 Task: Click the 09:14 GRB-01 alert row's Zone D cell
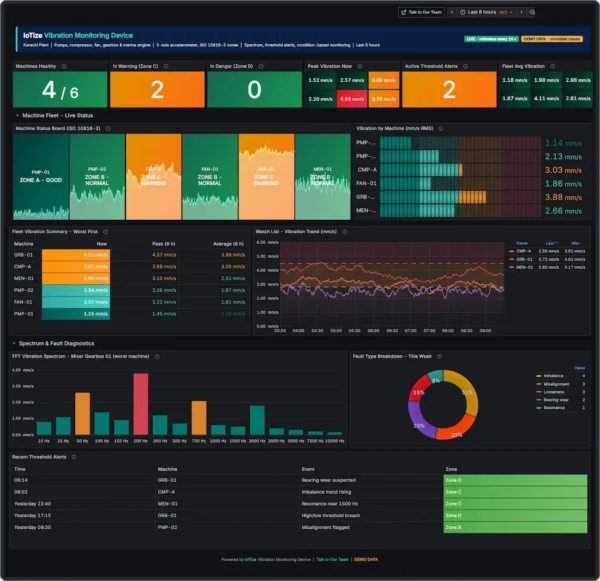coord(515,480)
